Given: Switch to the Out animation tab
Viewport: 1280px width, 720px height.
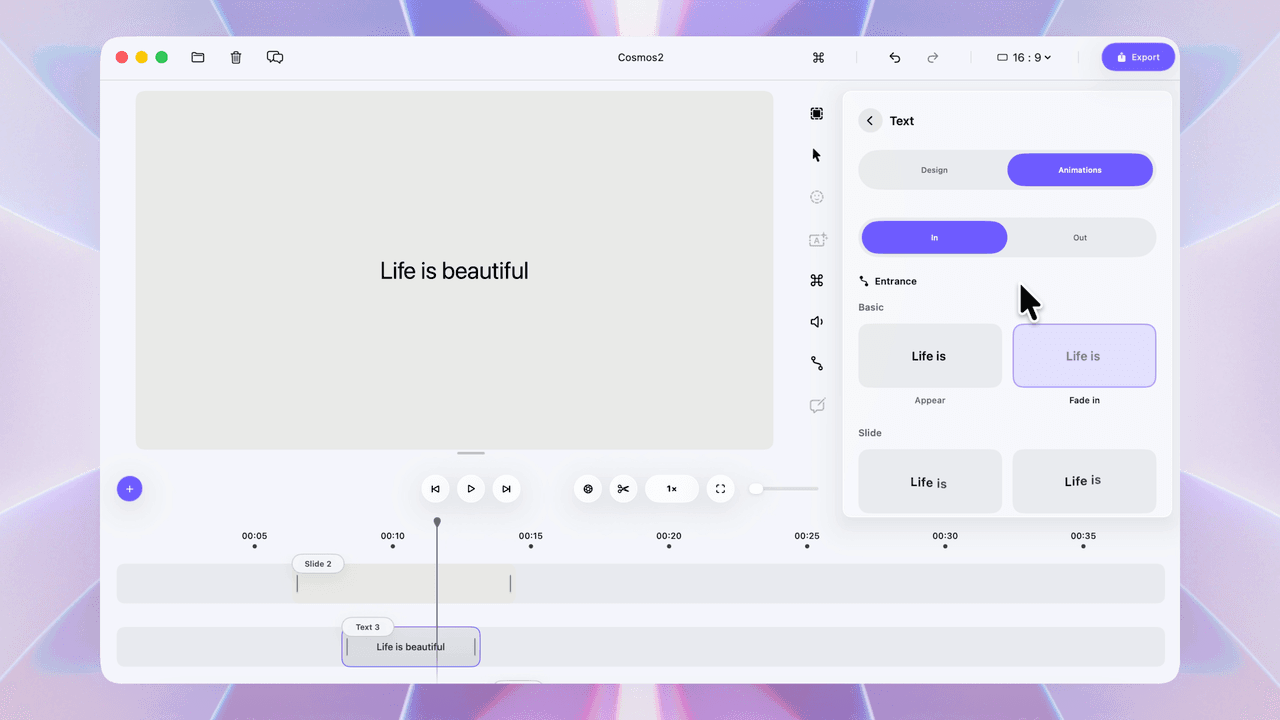Looking at the screenshot, I should point(1080,237).
